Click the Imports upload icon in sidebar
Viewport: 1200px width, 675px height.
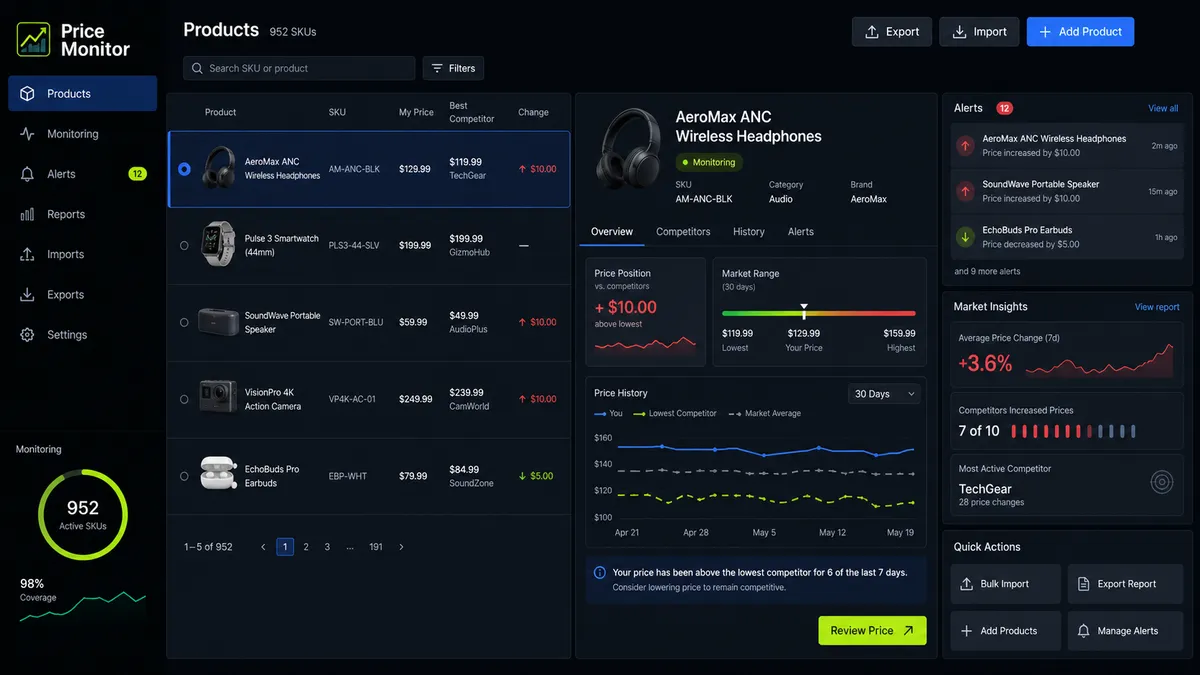27,254
